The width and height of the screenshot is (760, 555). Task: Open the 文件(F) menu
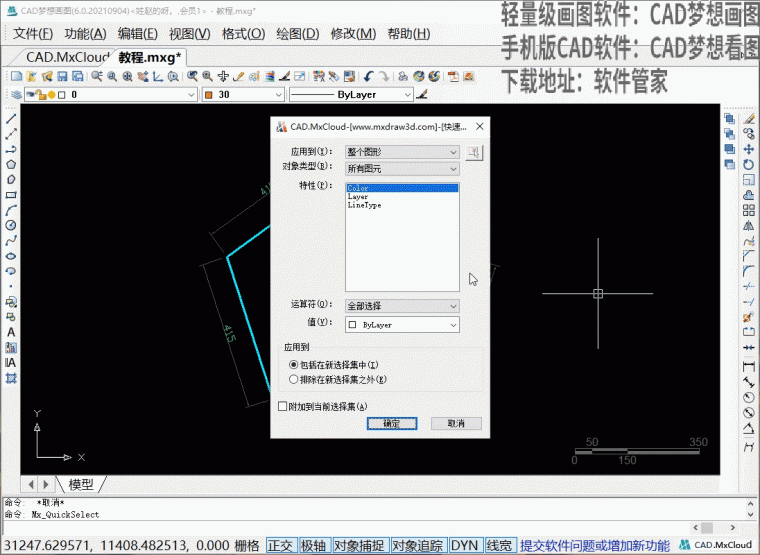(33, 34)
